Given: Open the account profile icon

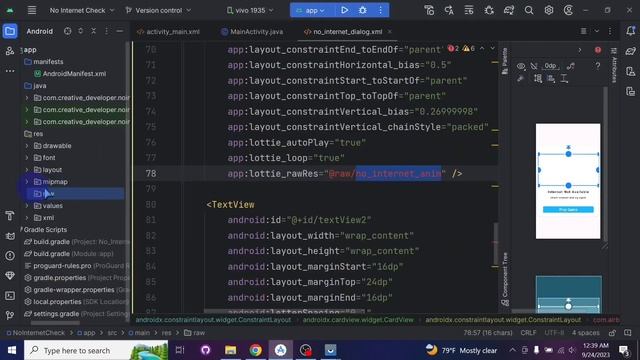Looking at the screenshot, I should (568, 10).
